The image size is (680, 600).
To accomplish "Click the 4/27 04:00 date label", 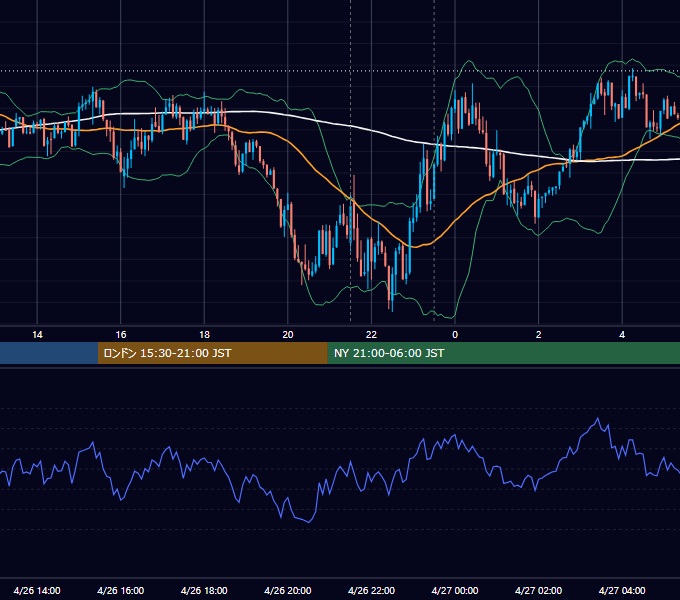I will 622,590.
